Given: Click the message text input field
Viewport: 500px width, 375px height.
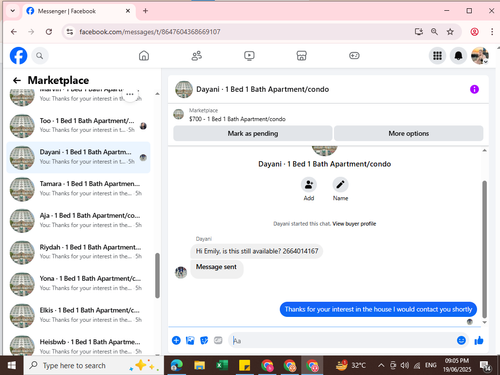Looking at the screenshot, I should [x=343, y=341].
